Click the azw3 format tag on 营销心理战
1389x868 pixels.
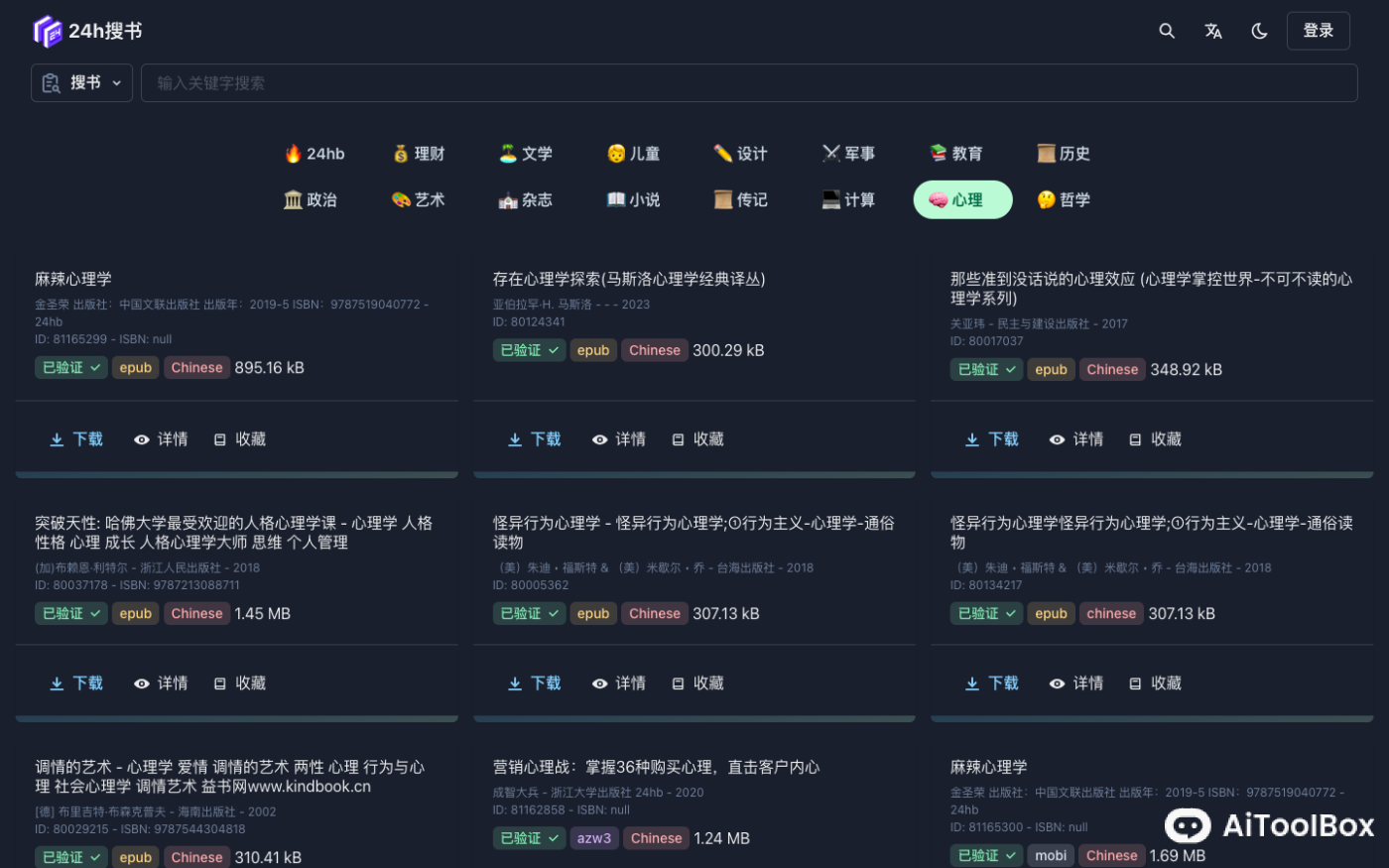[594, 837]
